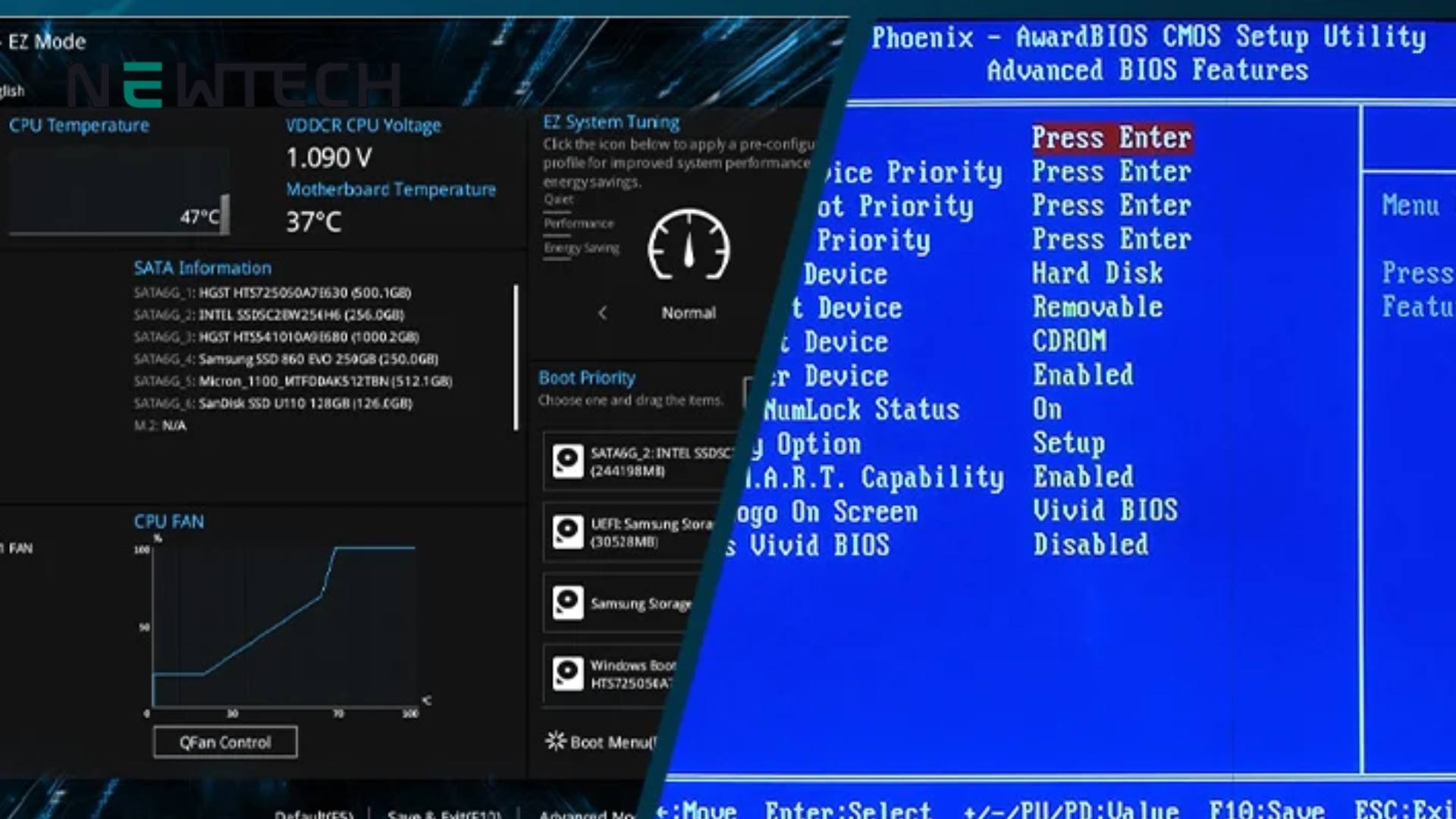Click the M.2: N/A entry
This screenshot has width=1456, height=819.
[160, 425]
